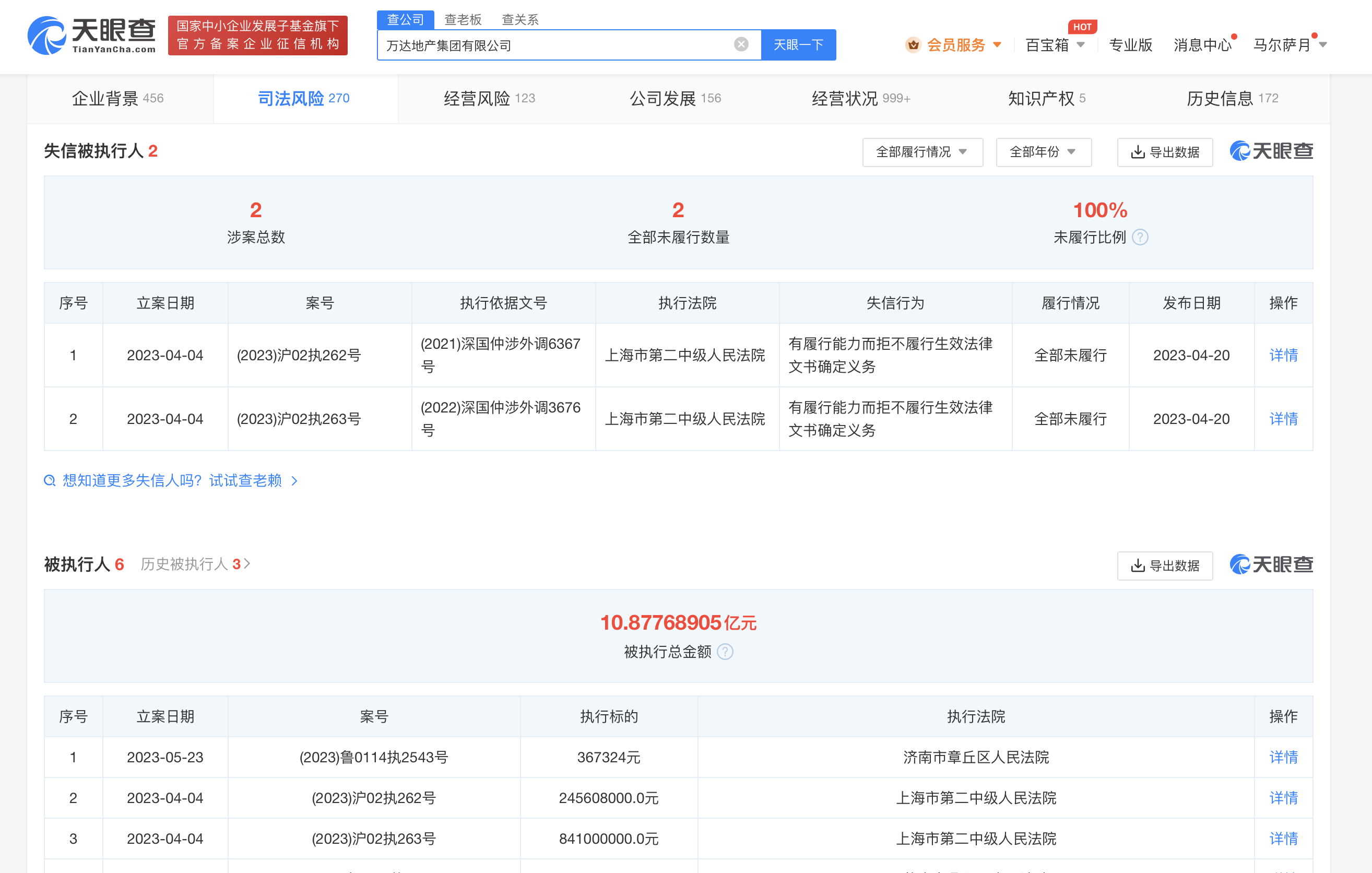Click the red notification dot on 消息中心
Screen dimensions: 1372x873
pos(1234,37)
